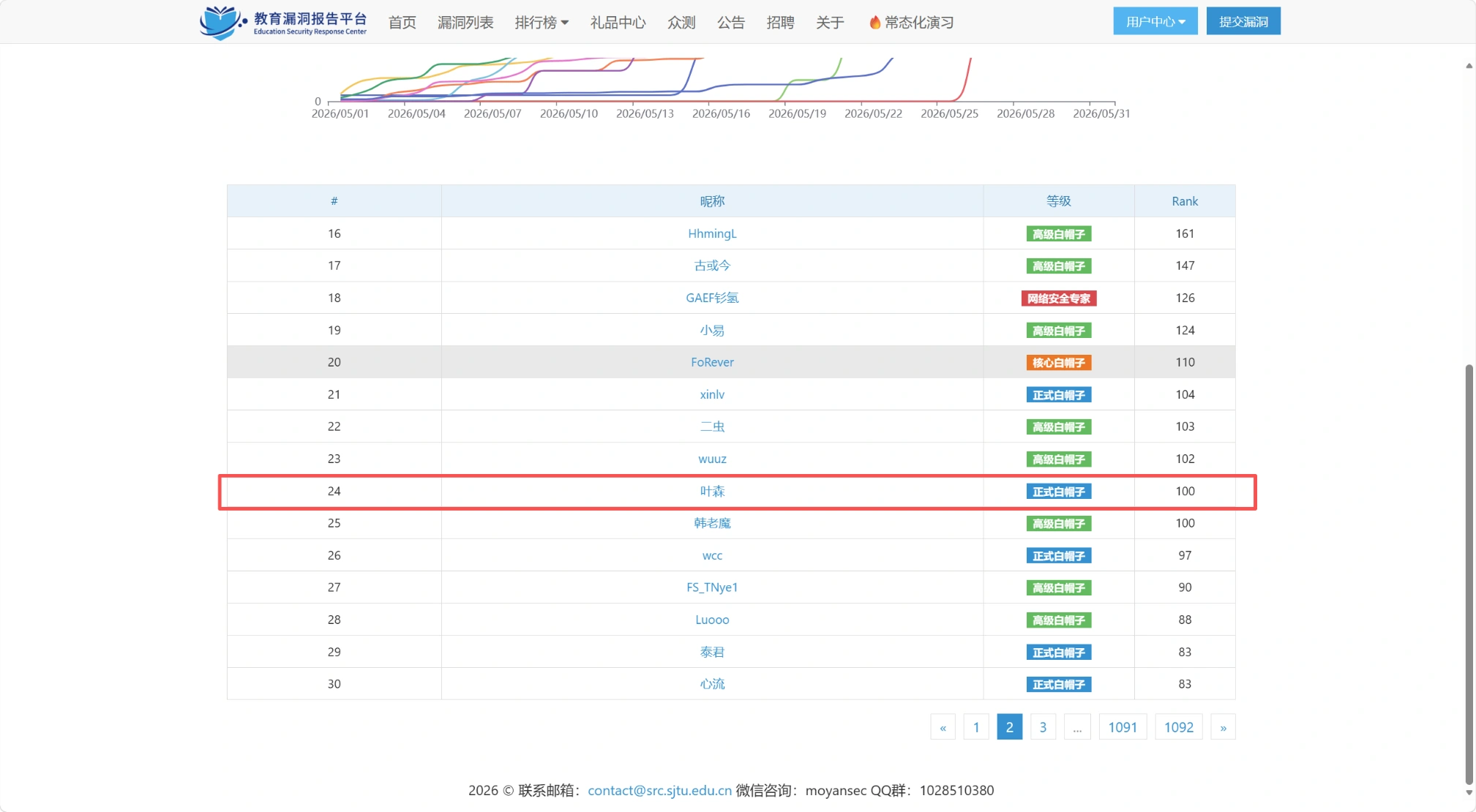Click the Rank value 126
This screenshot has width=1476, height=812.
coord(1185,298)
